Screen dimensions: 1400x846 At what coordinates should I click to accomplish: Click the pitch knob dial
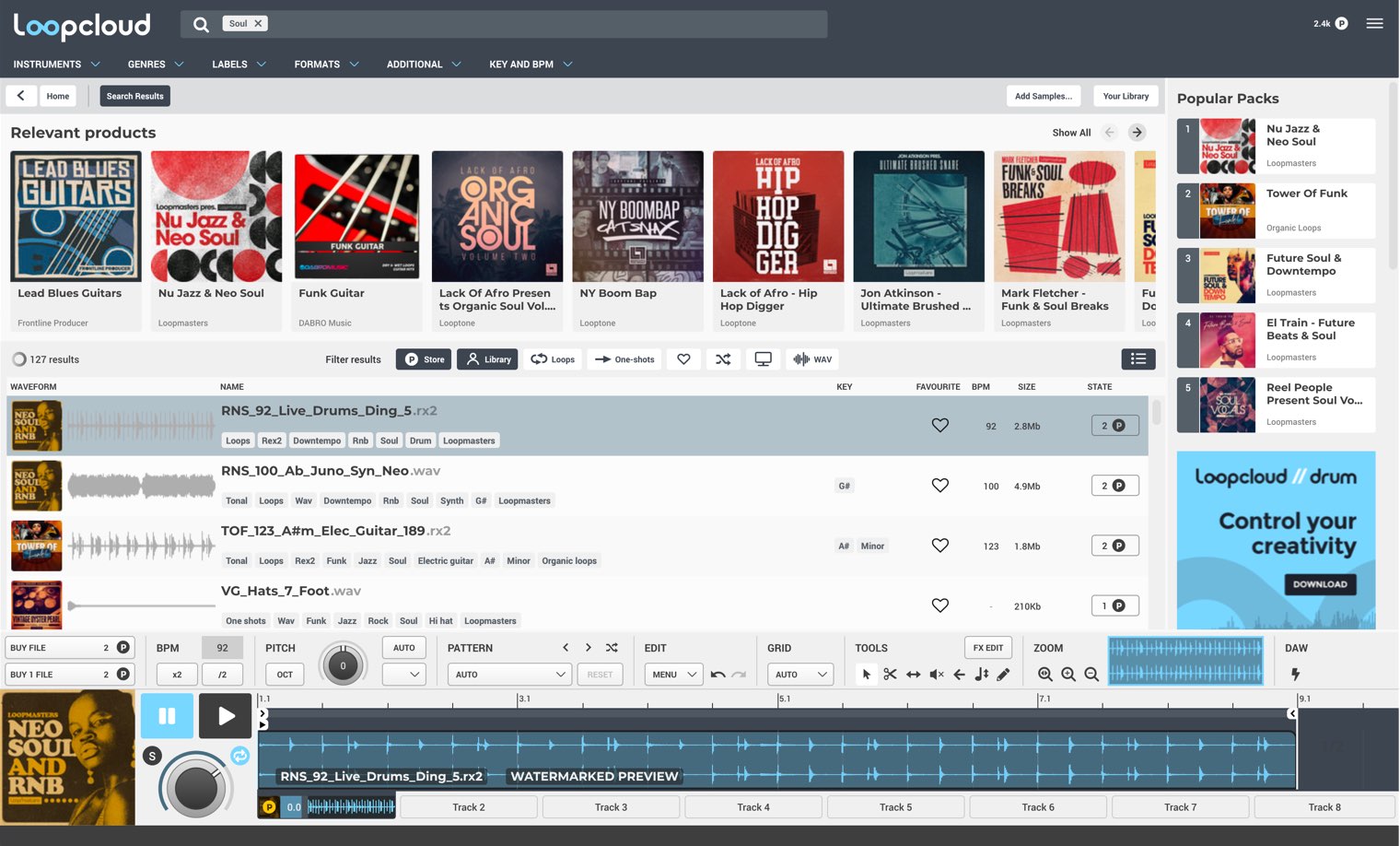(343, 665)
